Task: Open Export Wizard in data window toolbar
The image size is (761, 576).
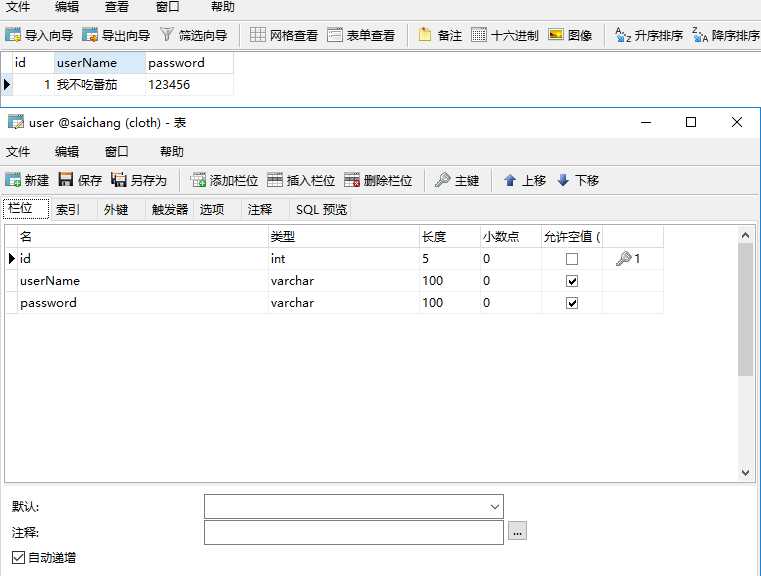Action: coord(116,35)
